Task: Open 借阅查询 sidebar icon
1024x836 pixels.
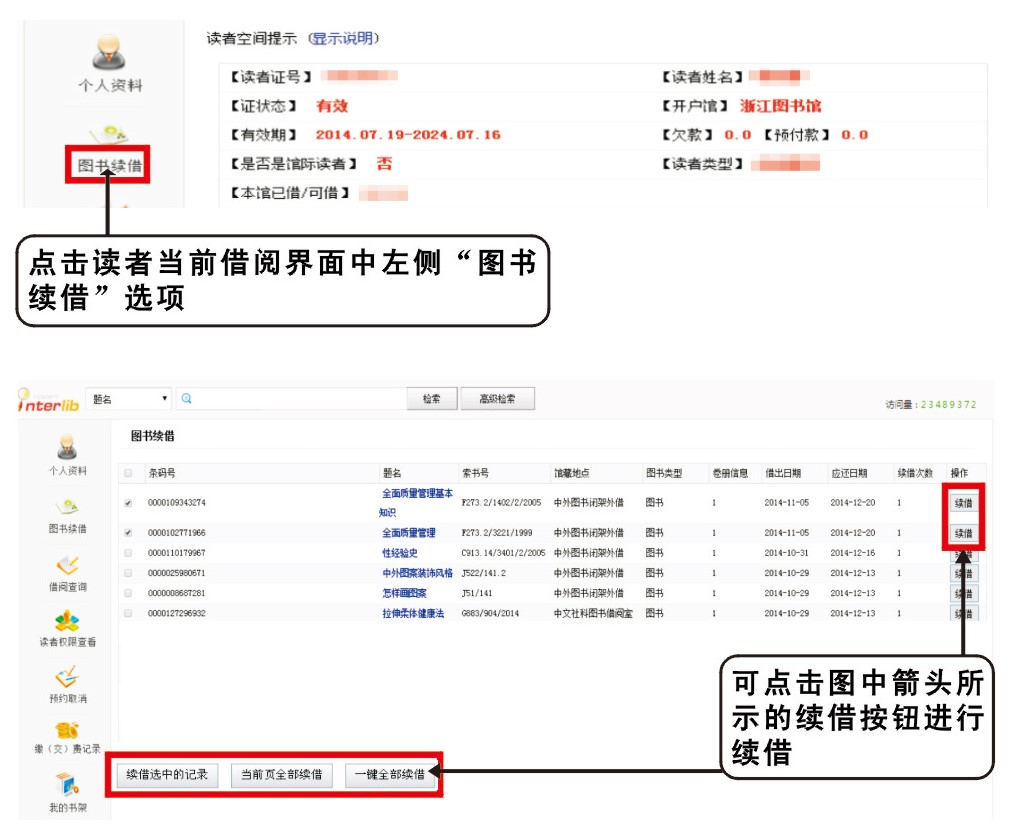Action: tap(67, 565)
